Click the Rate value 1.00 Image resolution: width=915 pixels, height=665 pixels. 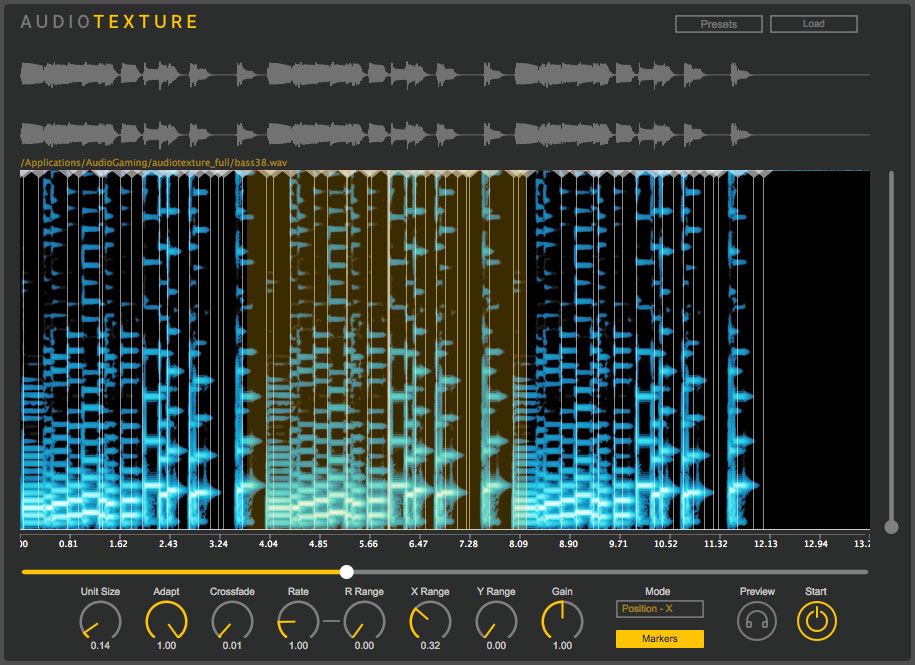click(298, 646)
